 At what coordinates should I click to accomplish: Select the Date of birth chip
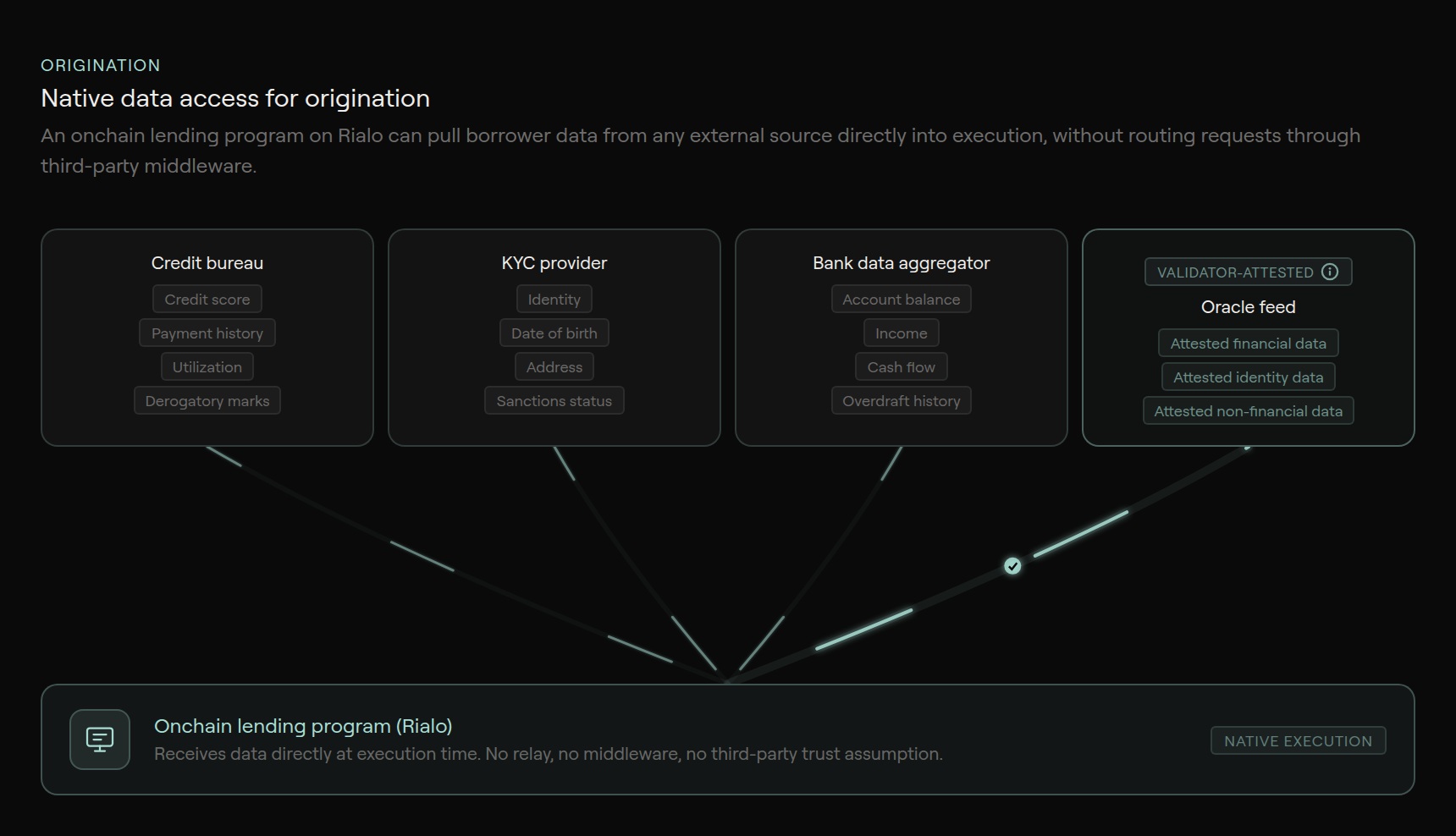(x=554, y=333)
